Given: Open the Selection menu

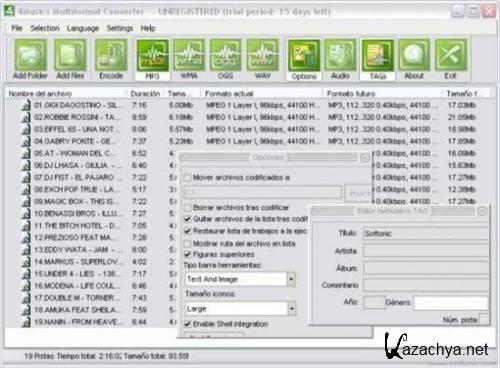Looking at the screenshot, I should (45, 28).
